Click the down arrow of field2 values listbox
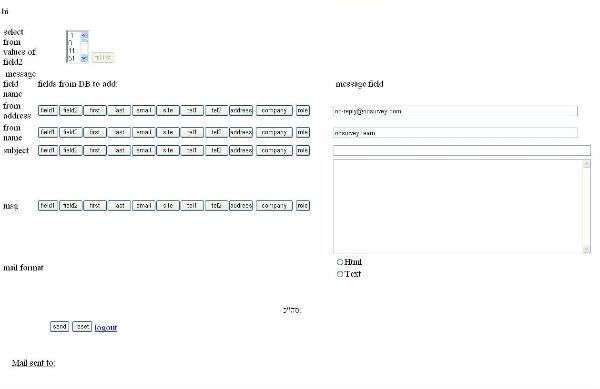 tap(84, 58)
